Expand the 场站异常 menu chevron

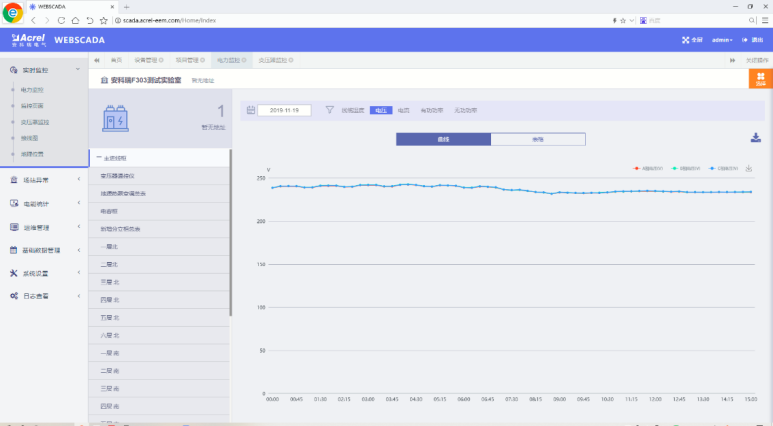tap(79, 179)
